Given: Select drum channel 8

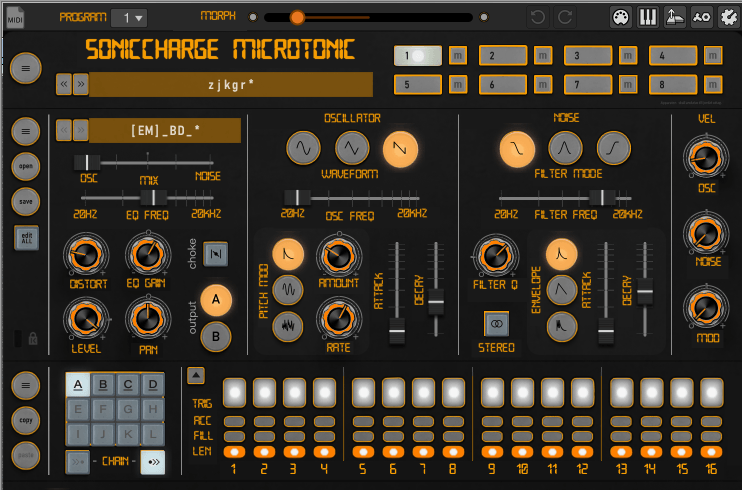Looking at the screenshot, I should point(673,85).
